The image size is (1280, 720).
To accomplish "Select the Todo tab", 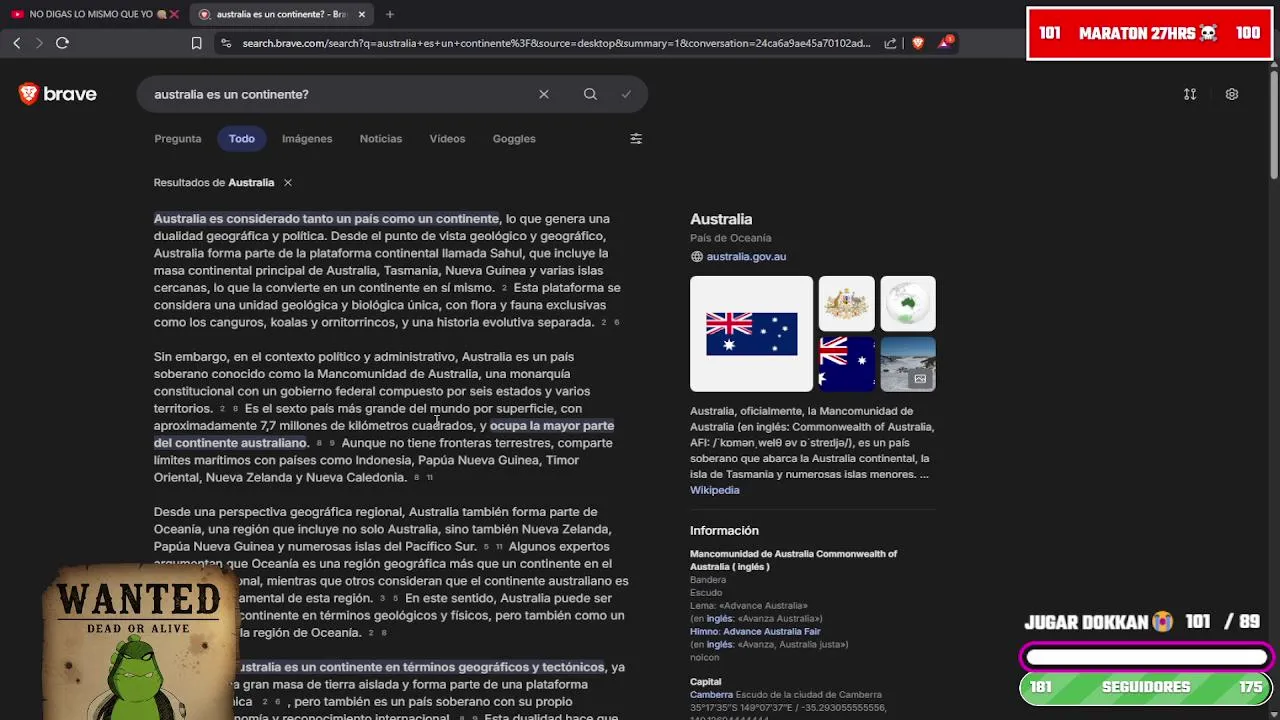I will (242, 139).
